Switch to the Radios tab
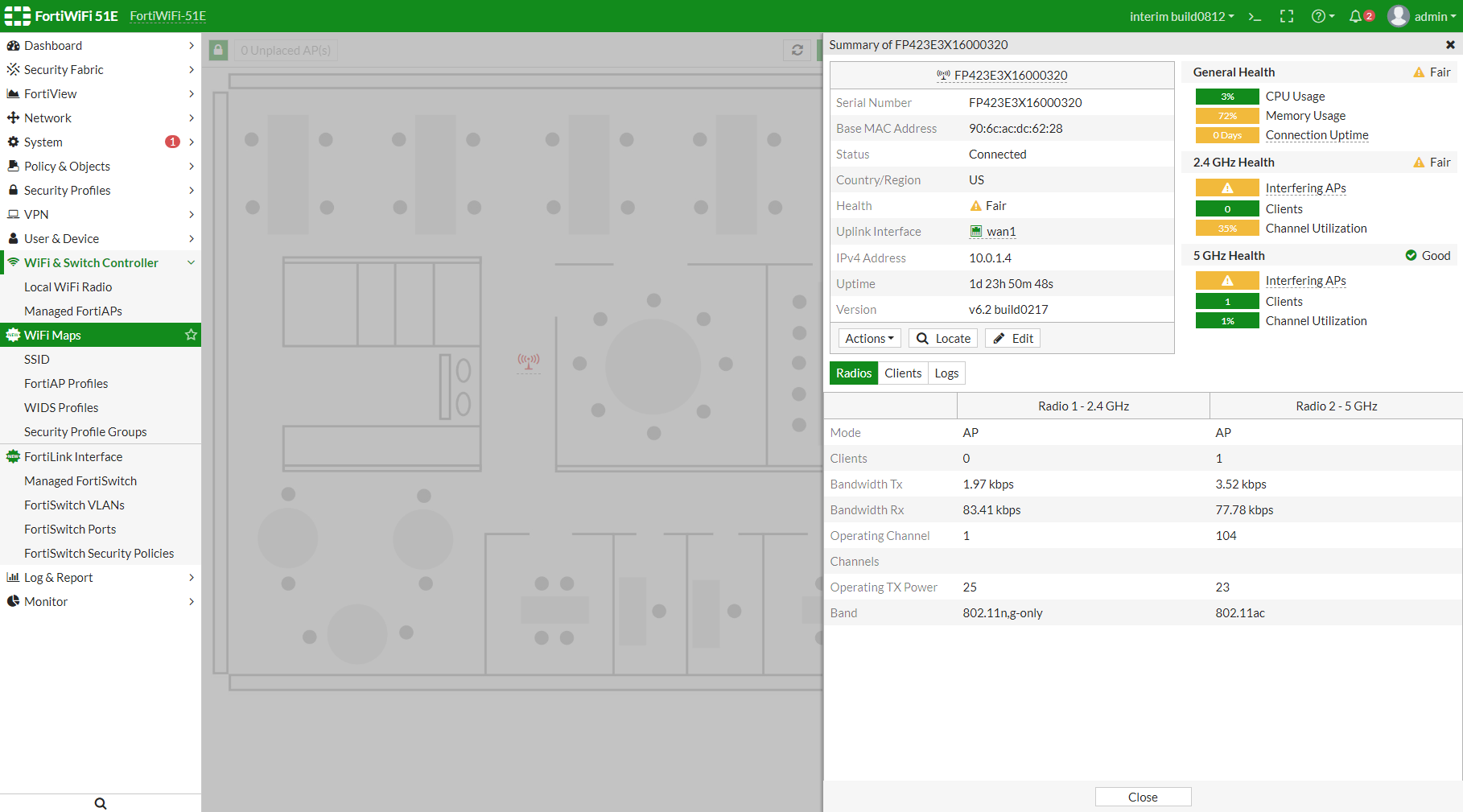The image size is (1463, 812). click(x=853, y=373)
